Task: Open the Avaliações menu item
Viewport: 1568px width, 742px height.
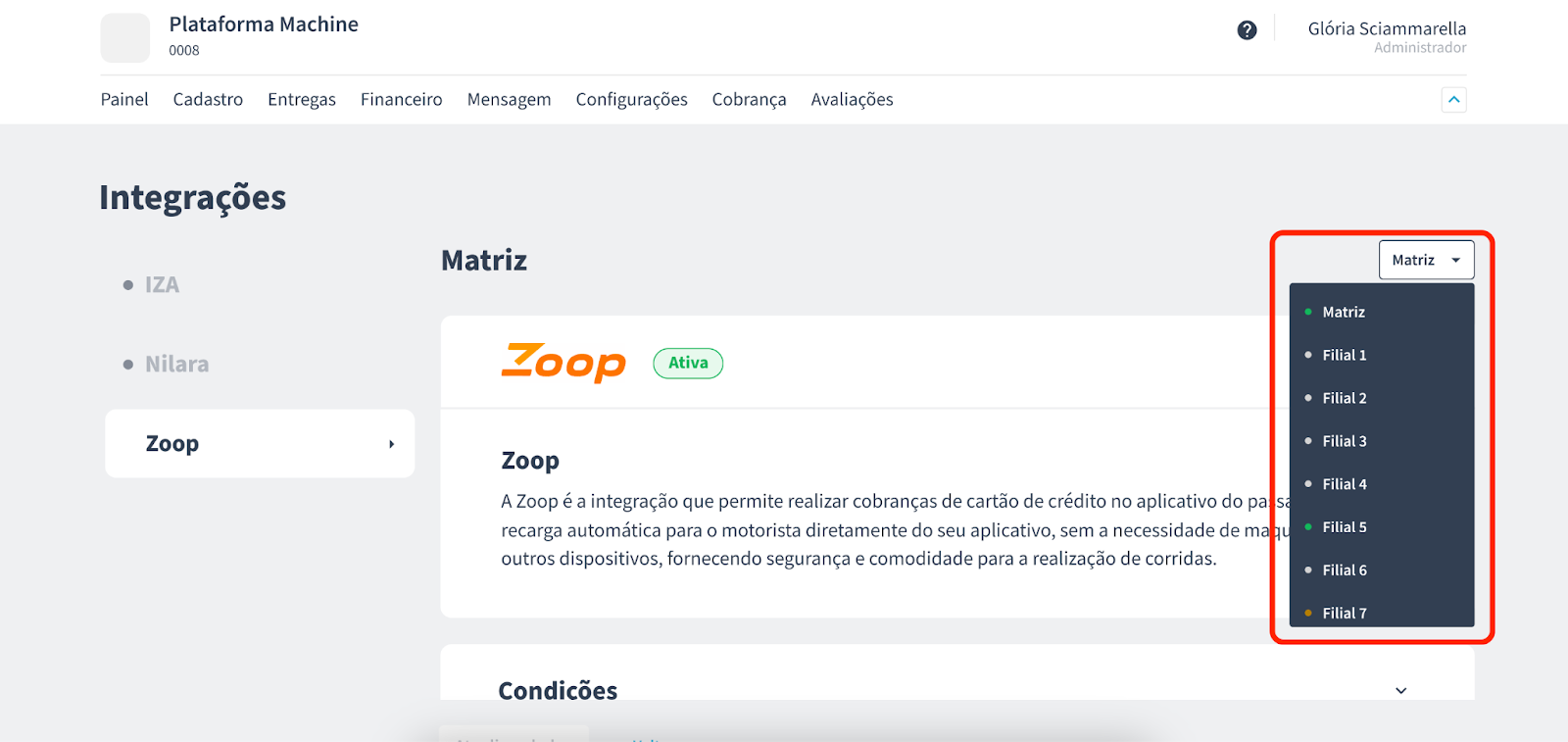Action: pos(853,99)
